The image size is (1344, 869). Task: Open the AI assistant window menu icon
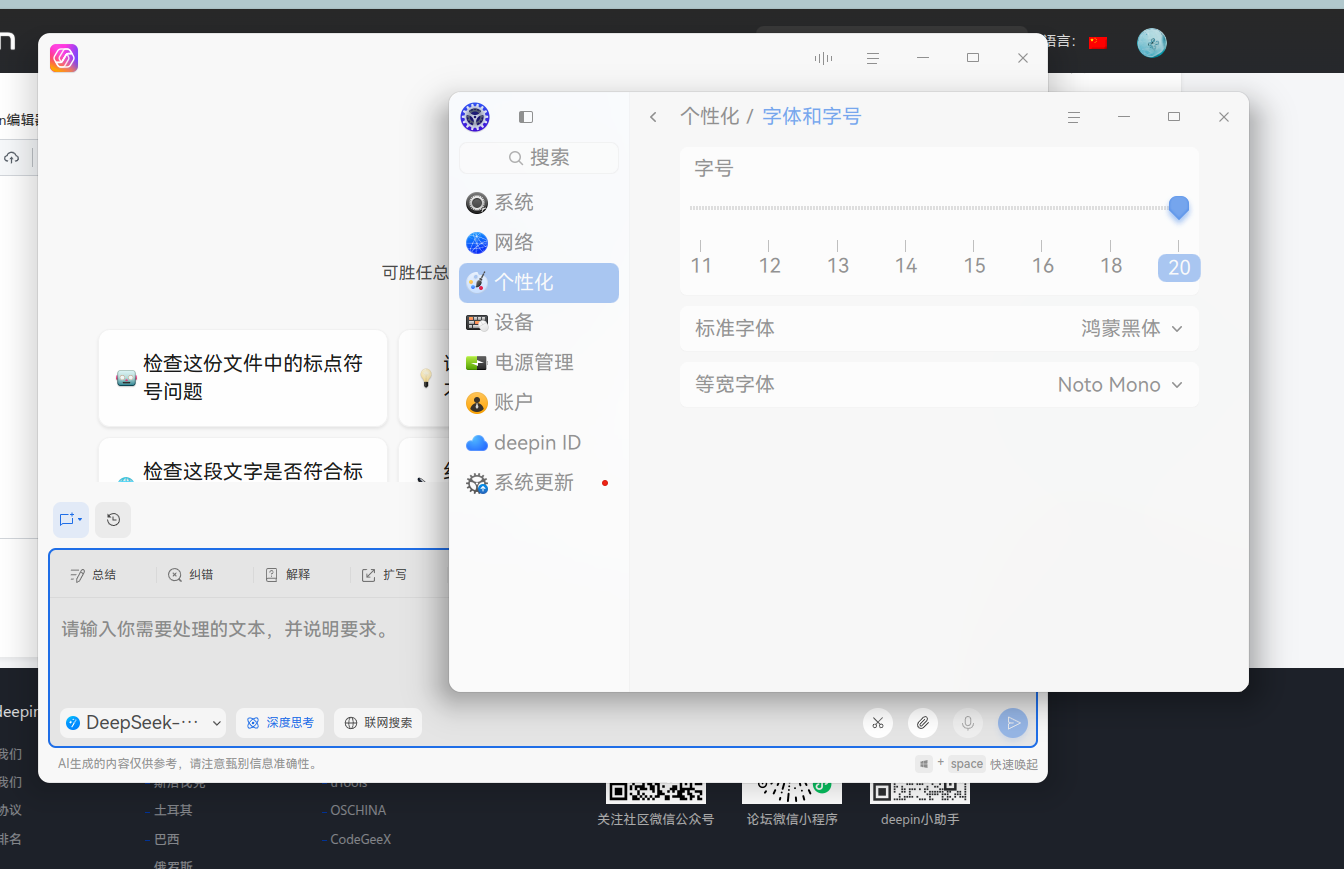(x=873, y=59)
